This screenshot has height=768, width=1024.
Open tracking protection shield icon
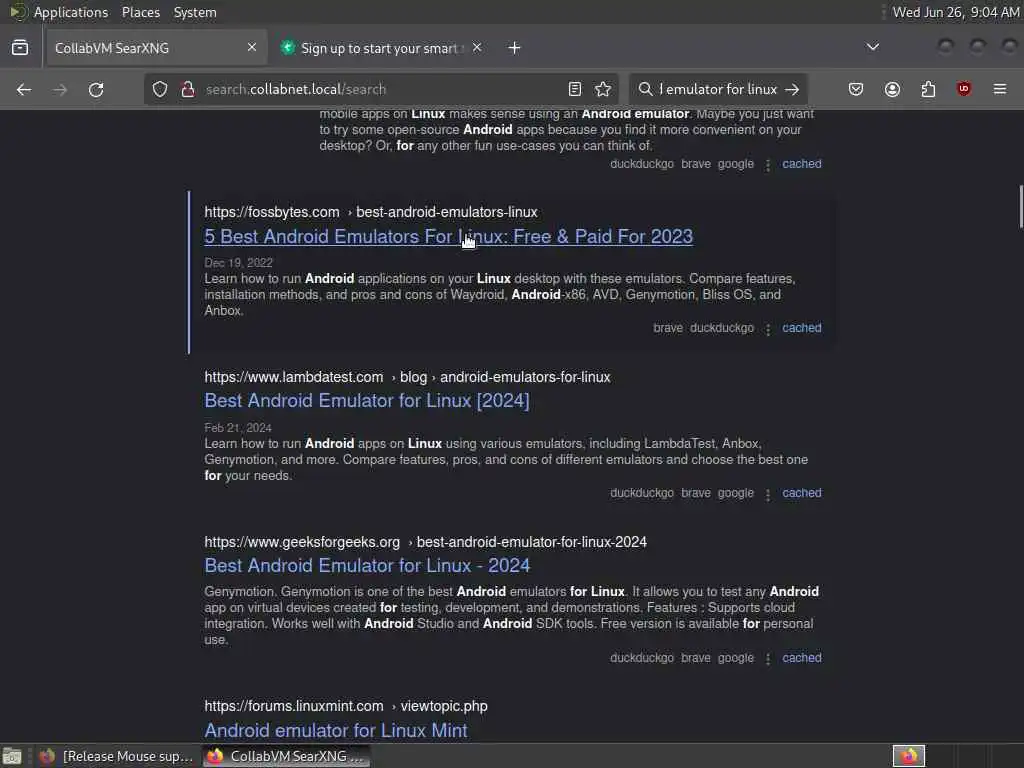pyautogui.click(x=160, y=89)
